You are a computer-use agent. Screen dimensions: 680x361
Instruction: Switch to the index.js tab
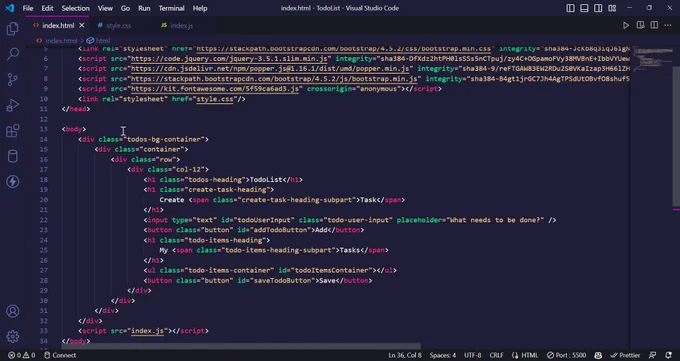[177, 26]
